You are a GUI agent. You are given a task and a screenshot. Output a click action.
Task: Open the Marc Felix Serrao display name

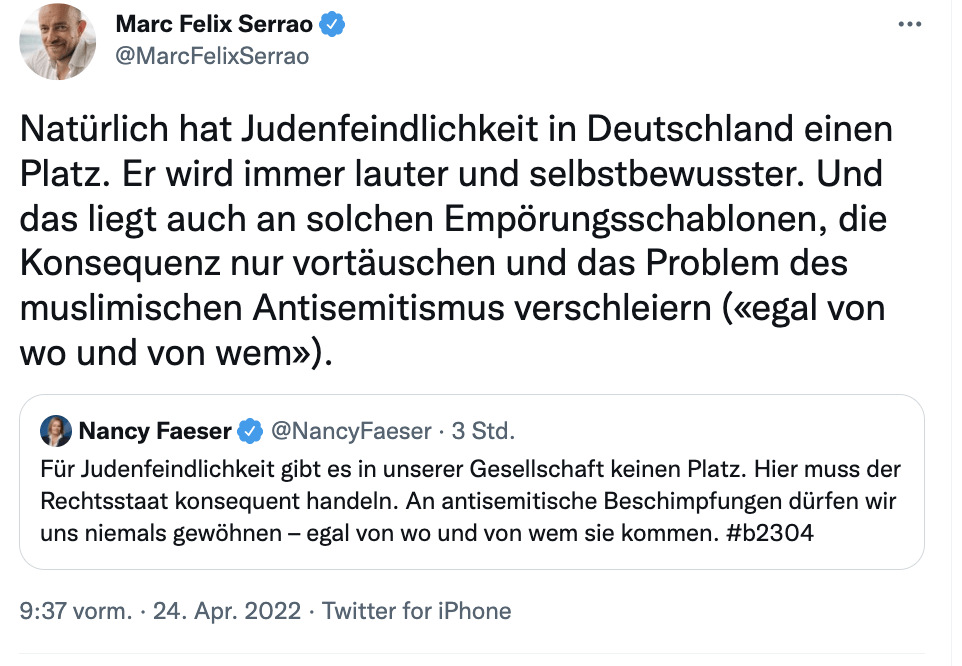coord(214,24)
